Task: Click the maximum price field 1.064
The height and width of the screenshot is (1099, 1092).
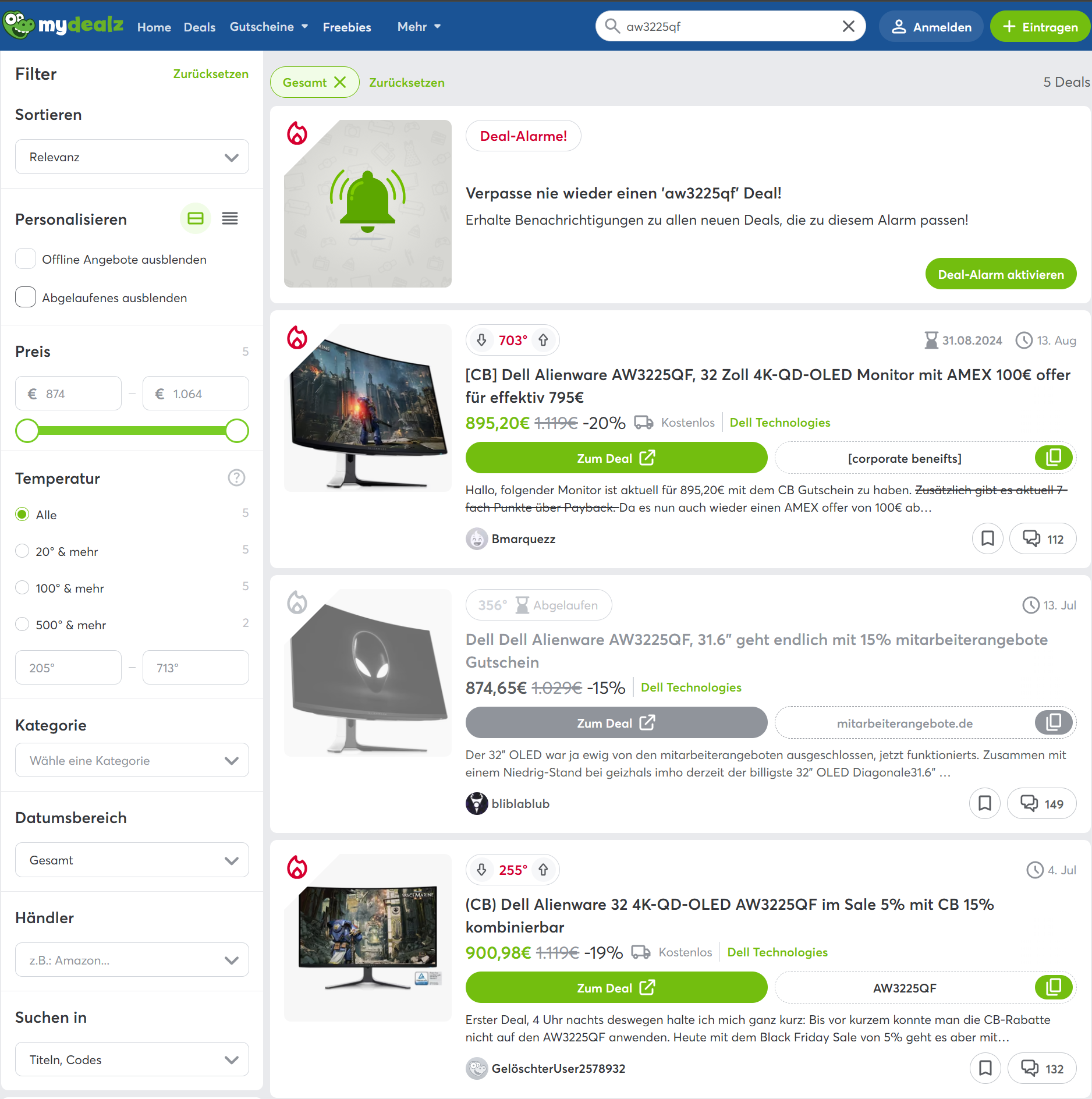Action: (196, 393)
